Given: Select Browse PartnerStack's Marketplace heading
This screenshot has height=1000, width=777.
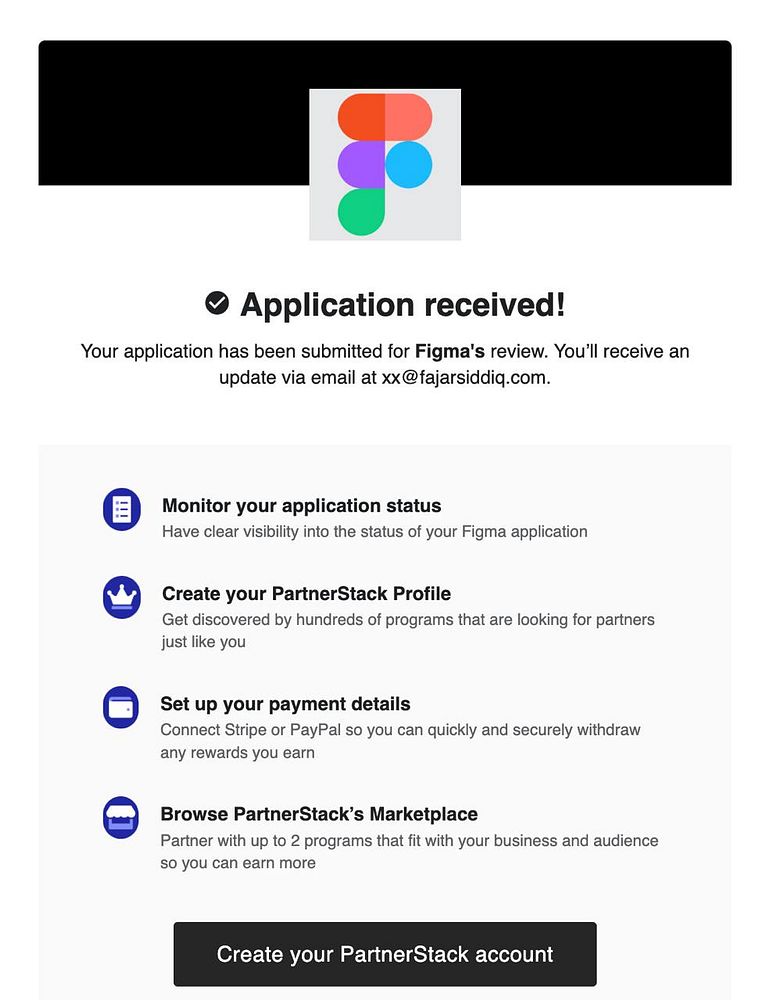Looking at the screenshot, I should (319, 814).
